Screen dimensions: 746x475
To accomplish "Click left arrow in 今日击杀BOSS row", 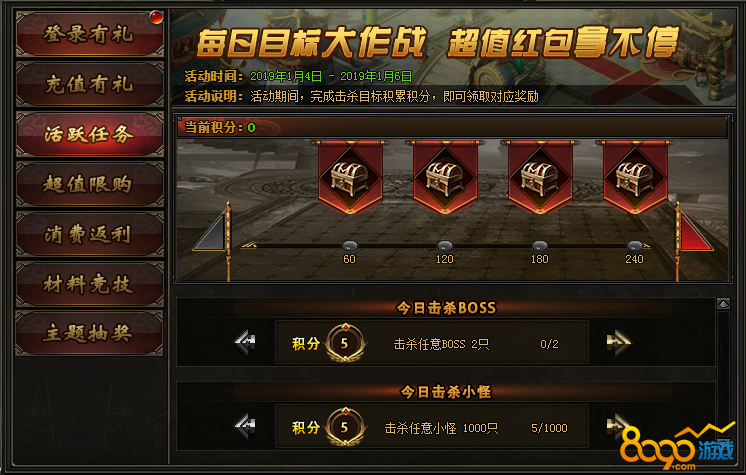I will coord(245,342).
